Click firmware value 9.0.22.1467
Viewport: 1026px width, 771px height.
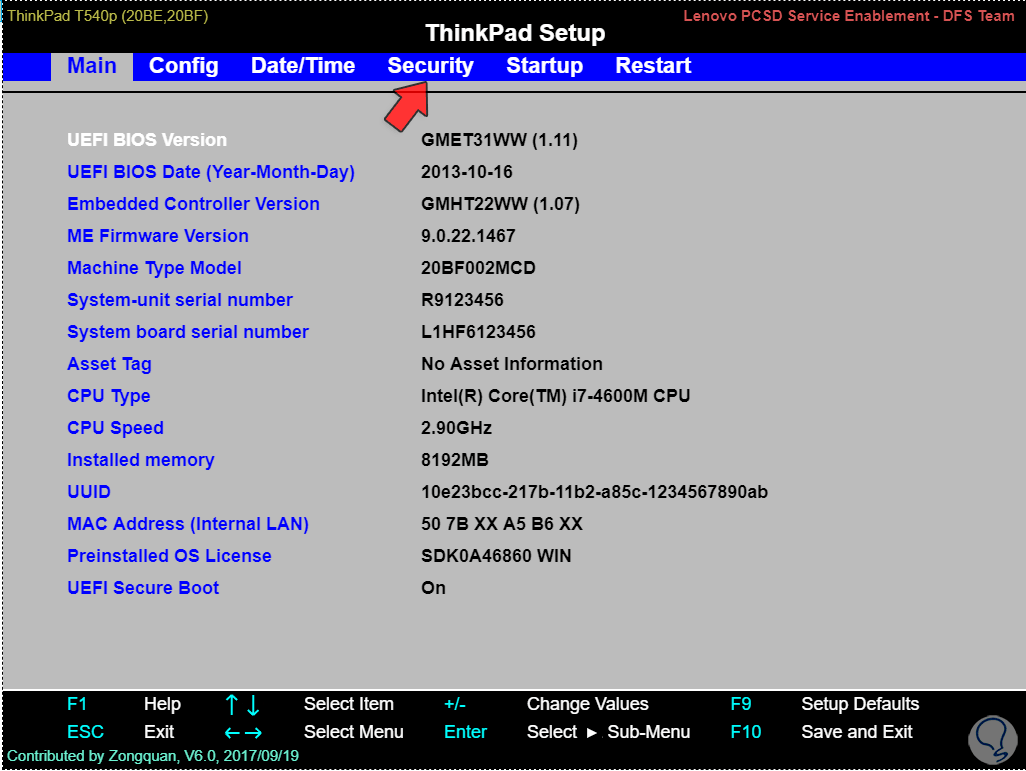coord(468,236)
